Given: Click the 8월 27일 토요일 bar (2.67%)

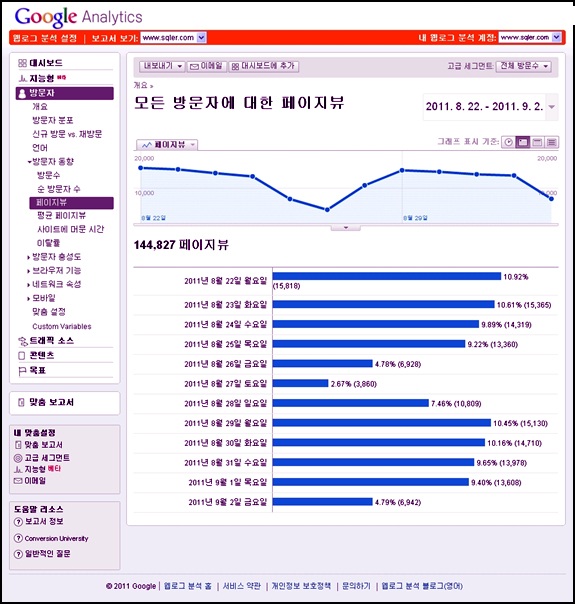Looking at the screenshot, I should pyautogui.click(x=300, y=383).
